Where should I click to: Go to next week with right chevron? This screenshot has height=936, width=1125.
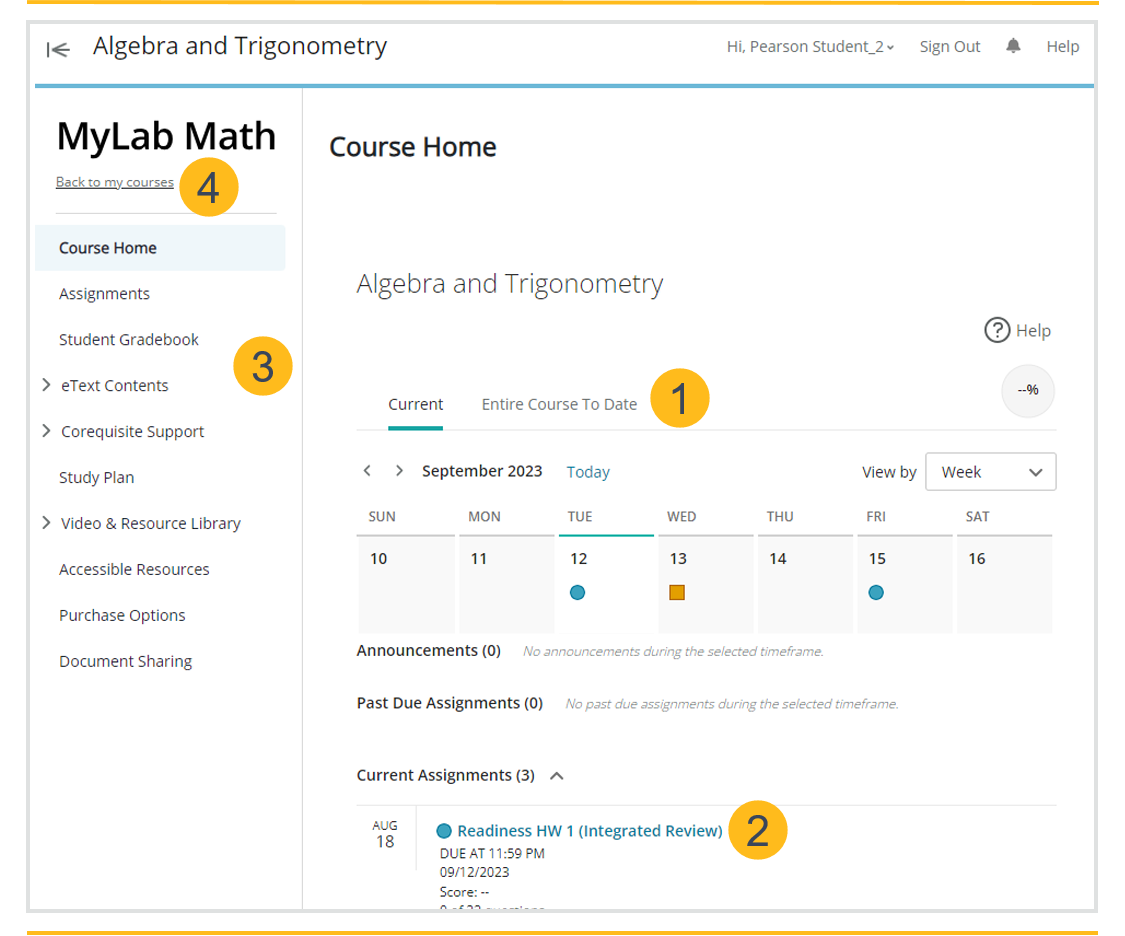click(399, 471)
